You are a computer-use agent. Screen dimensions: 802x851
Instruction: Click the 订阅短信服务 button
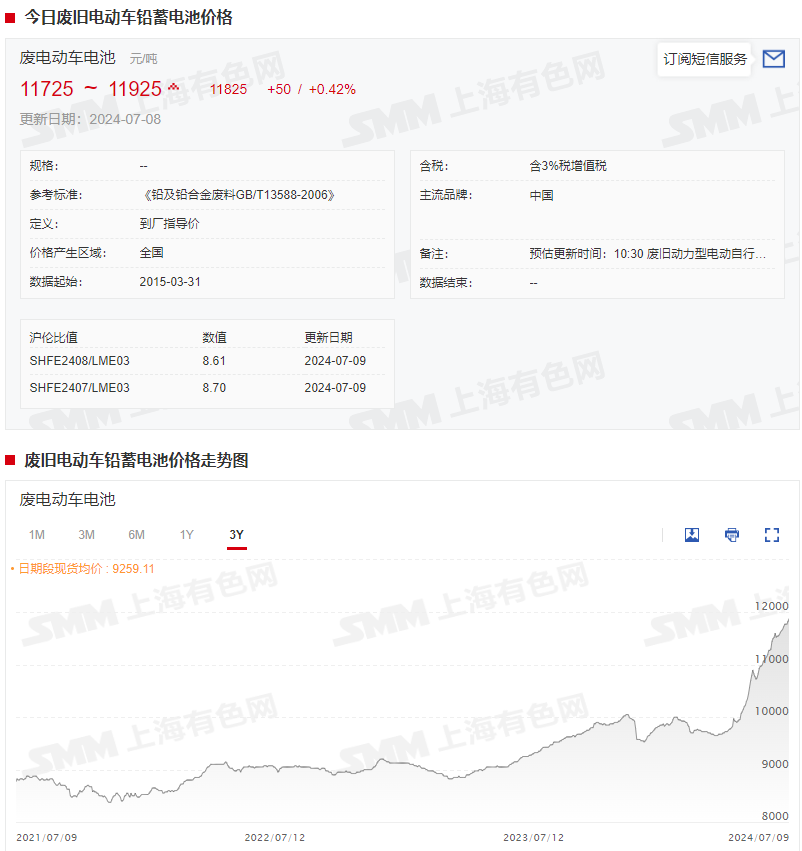(x=704, y=59)
